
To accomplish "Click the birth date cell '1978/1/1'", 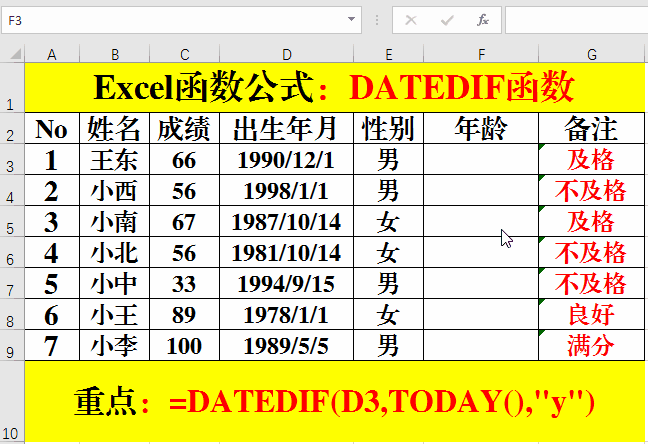I will [286, 314].
